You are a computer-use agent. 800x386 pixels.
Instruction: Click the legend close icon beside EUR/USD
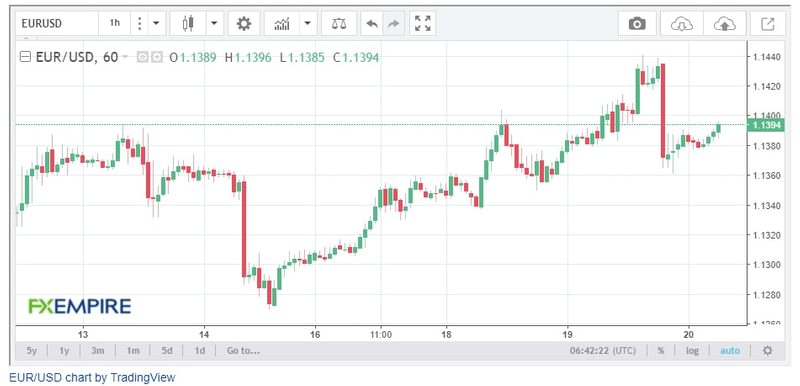(x=157, y=58)
